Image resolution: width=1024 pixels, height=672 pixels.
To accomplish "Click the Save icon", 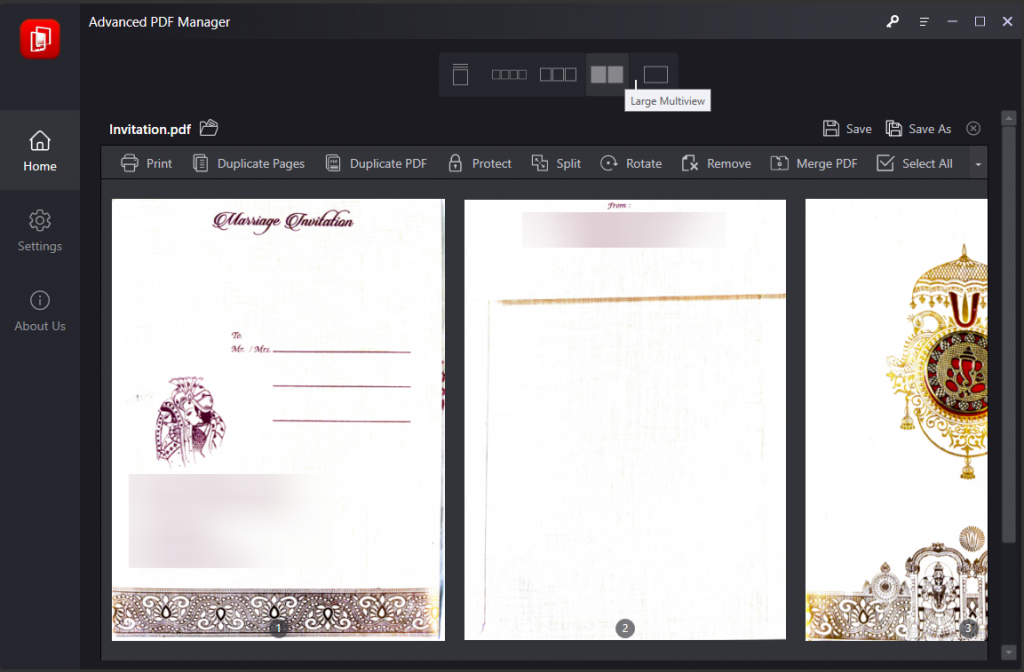I will 846,128.
